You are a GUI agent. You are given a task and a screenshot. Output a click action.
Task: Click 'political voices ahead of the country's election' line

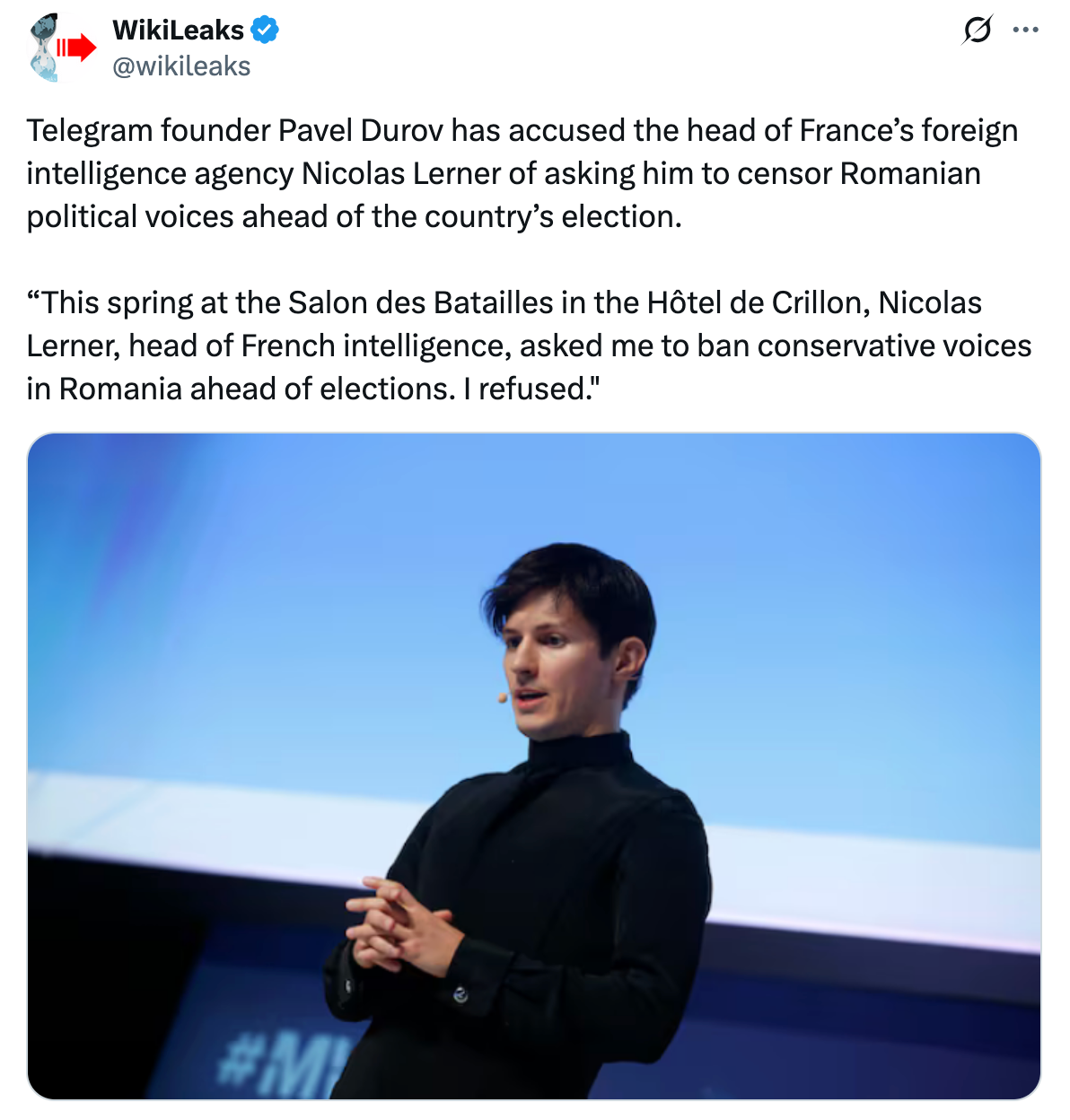point(354,216)
